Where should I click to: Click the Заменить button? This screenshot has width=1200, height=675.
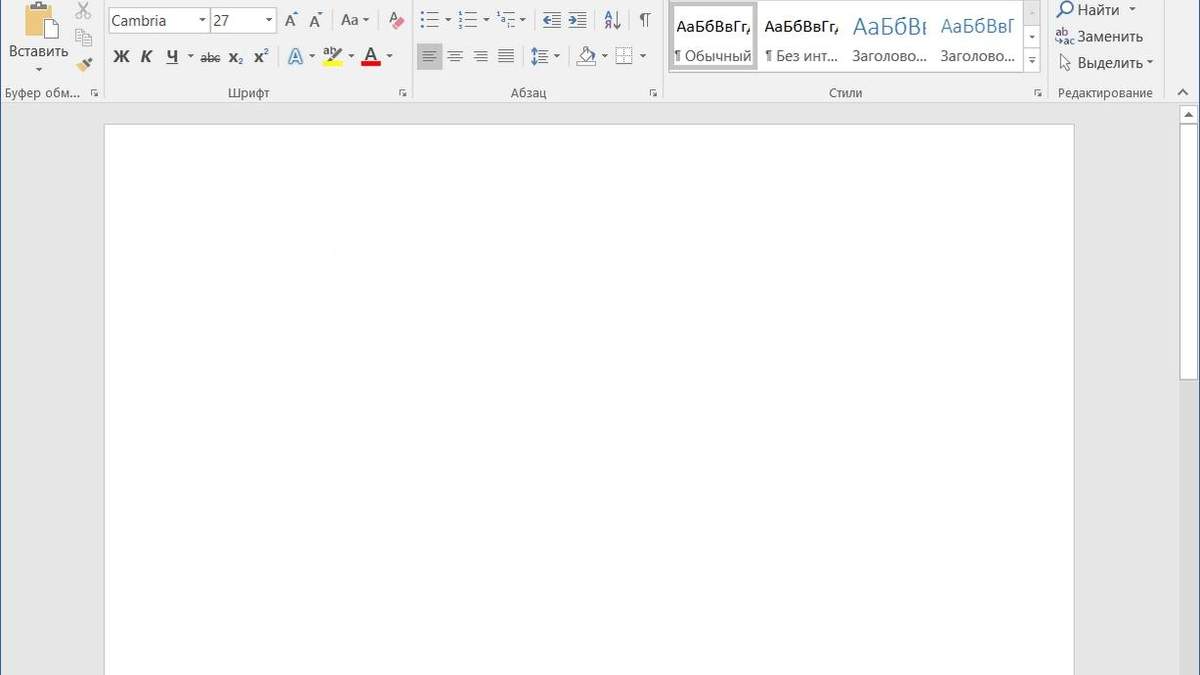pyautogui.click(x=1099, y=36)
